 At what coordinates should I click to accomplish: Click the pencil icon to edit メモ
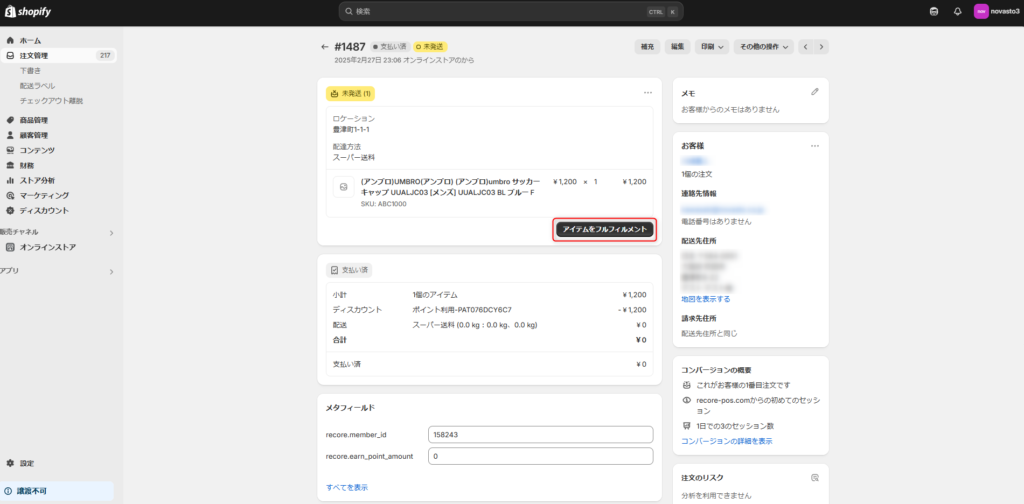tap(815, 92)
